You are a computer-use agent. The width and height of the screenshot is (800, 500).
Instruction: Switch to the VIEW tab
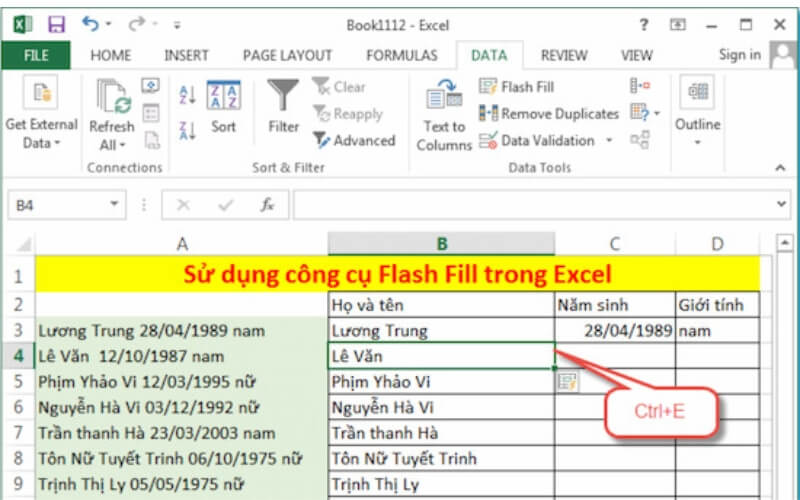636,55
